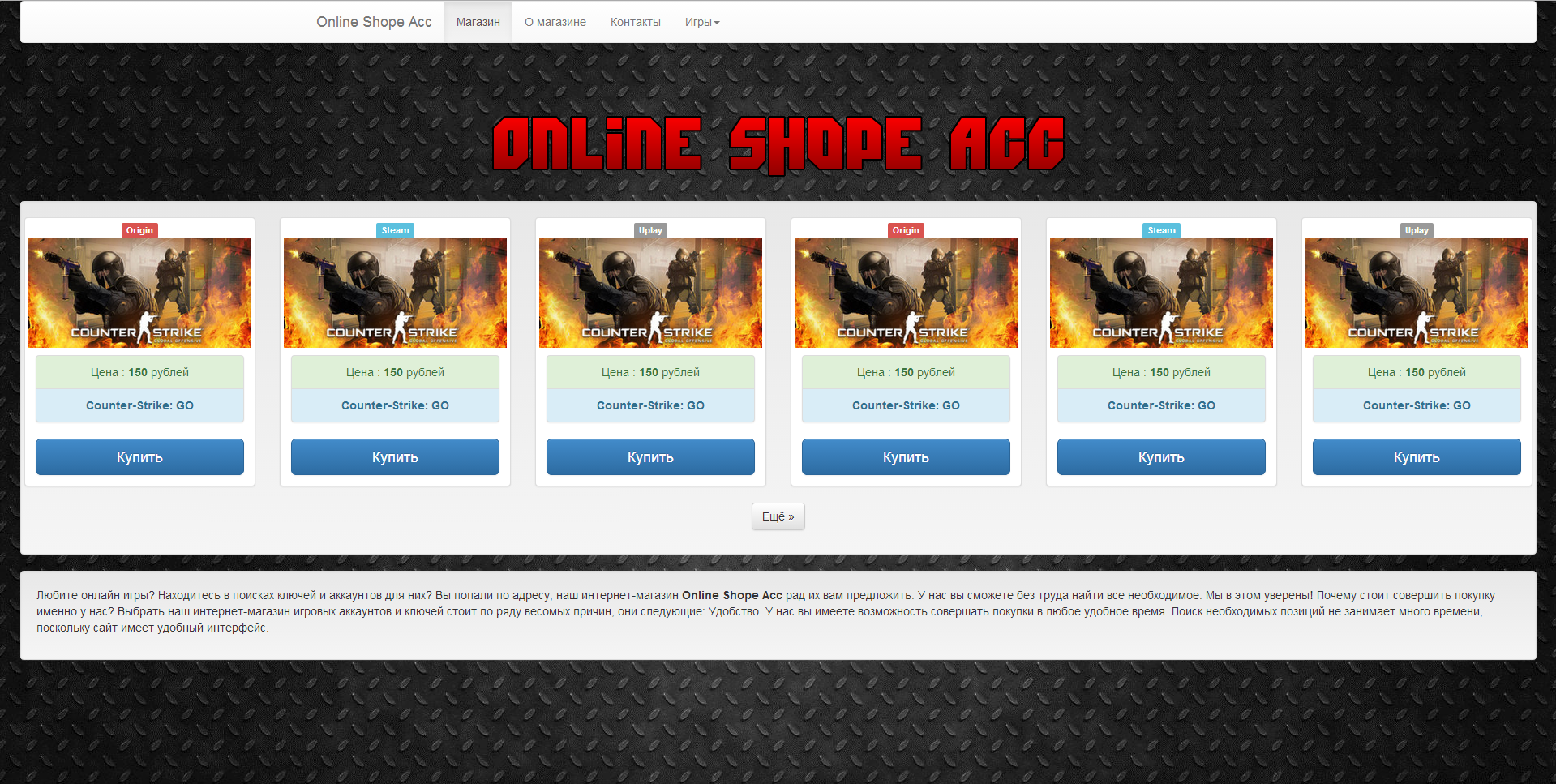Buy with Купить on second Uplay card
1556x784 pixels.
coord(1417,457)
